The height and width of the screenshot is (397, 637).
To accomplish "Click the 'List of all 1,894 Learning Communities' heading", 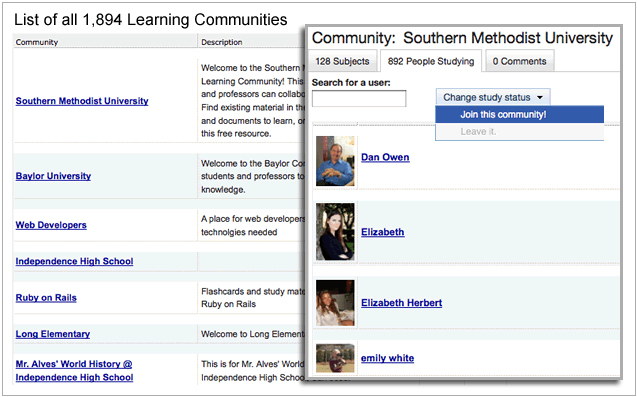I will 151,20.
